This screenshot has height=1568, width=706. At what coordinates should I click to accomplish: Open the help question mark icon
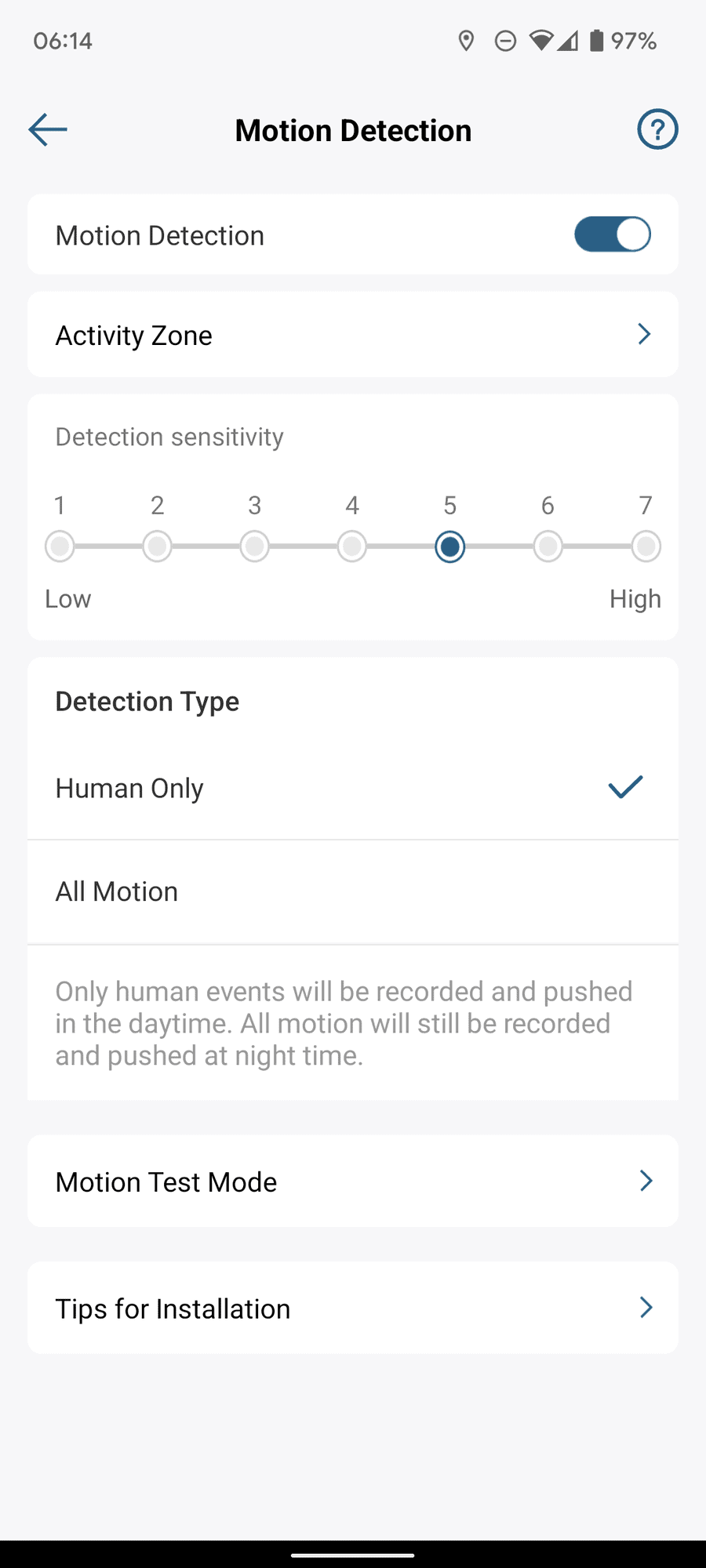657,129
